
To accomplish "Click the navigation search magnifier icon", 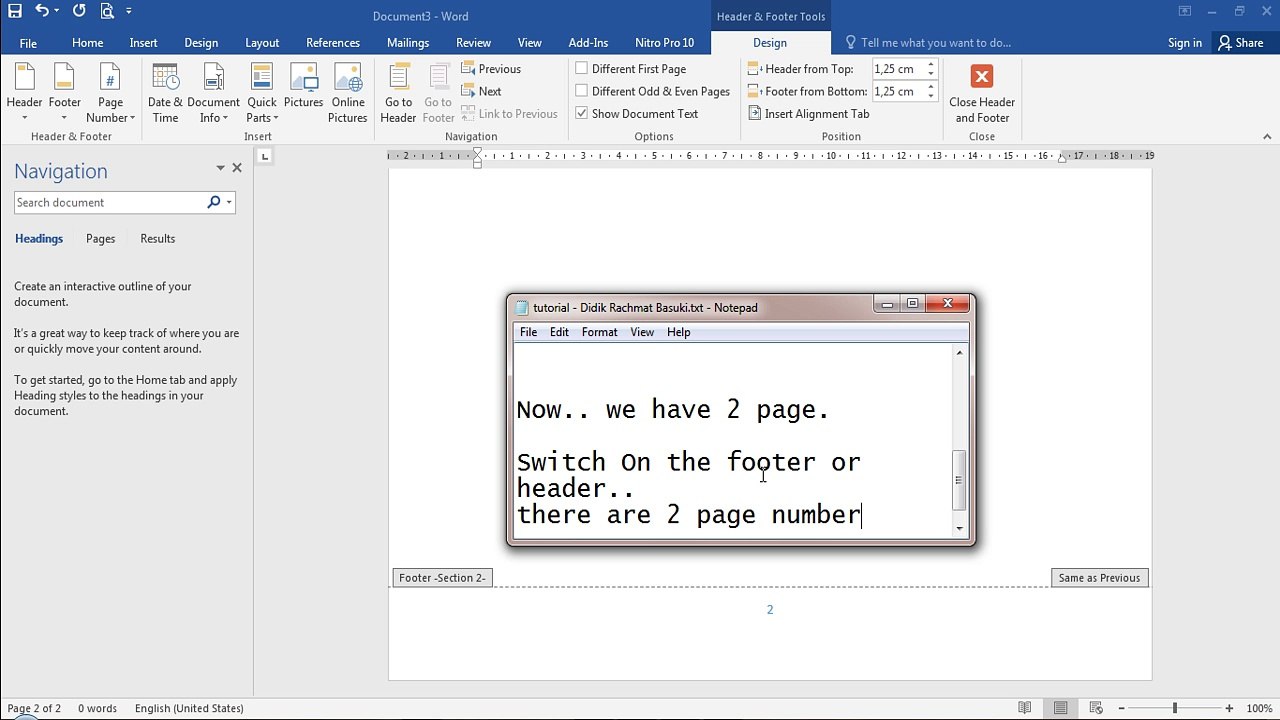I will [x=213, y=202].
